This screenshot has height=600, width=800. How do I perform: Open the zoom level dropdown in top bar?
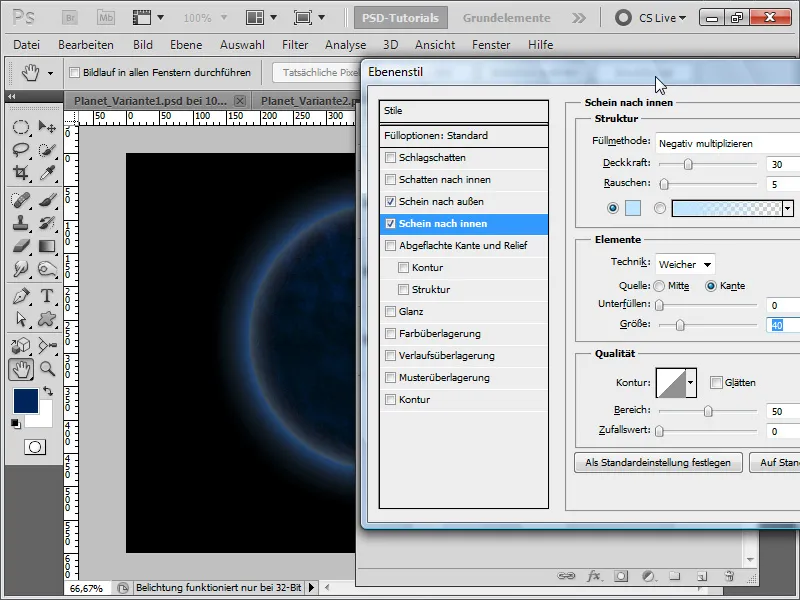pos(223,18)
